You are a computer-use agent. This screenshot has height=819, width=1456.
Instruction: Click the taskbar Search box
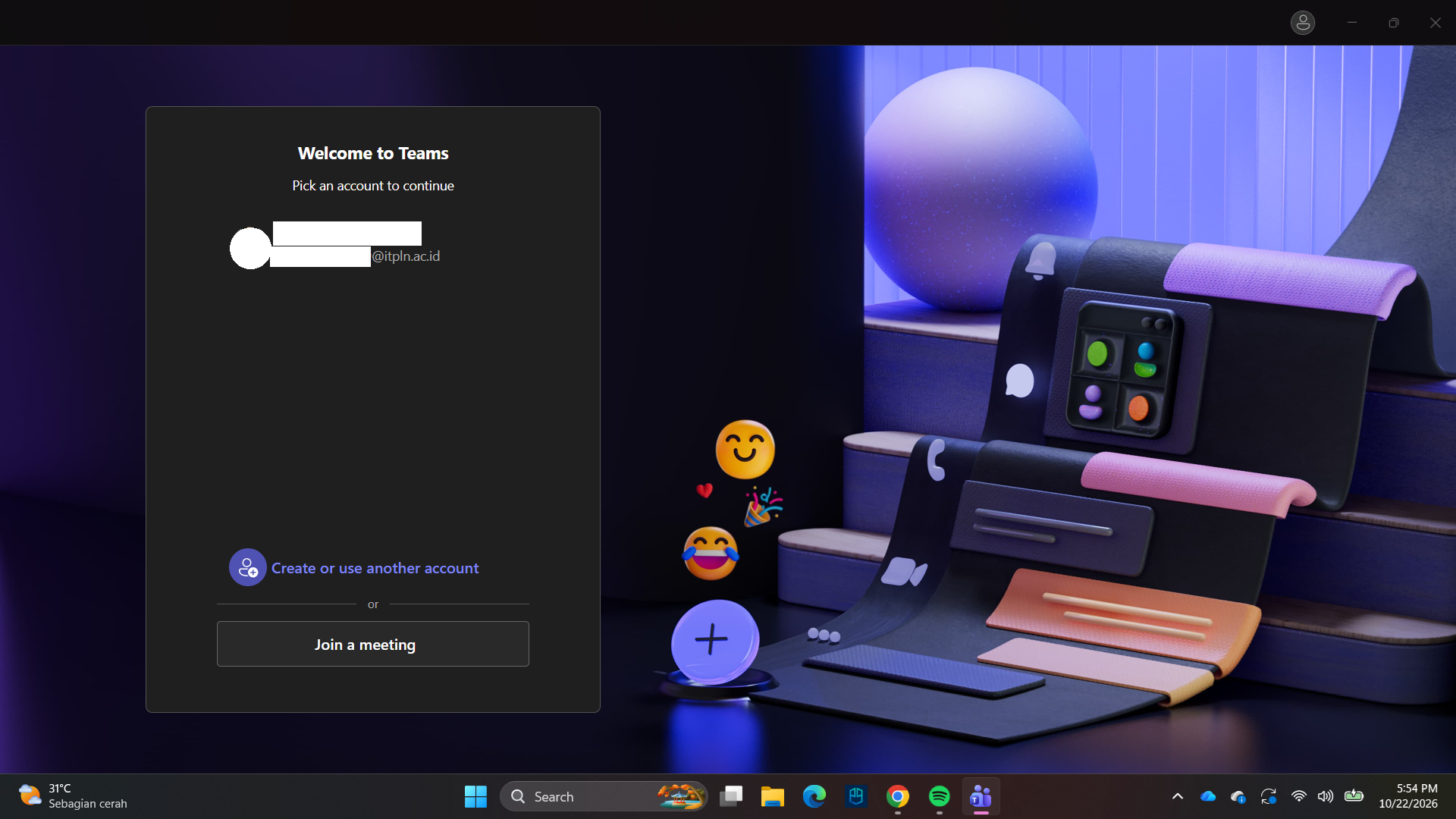(x=603, y=796)
